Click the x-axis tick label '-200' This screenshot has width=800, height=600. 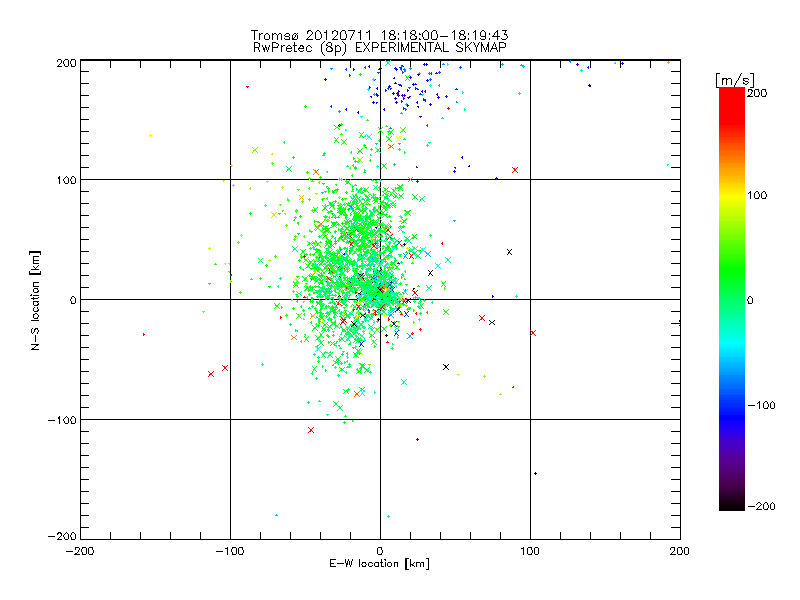pyautogui.click(x=80, y=551)
